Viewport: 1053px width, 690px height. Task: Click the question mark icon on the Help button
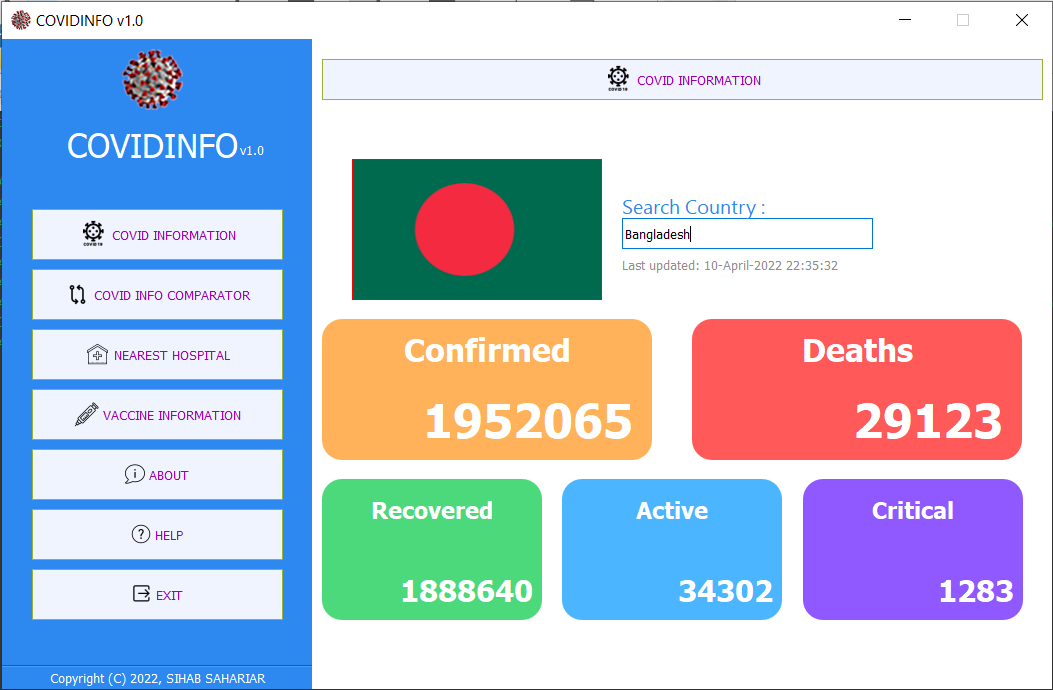[x=140, y=534]
